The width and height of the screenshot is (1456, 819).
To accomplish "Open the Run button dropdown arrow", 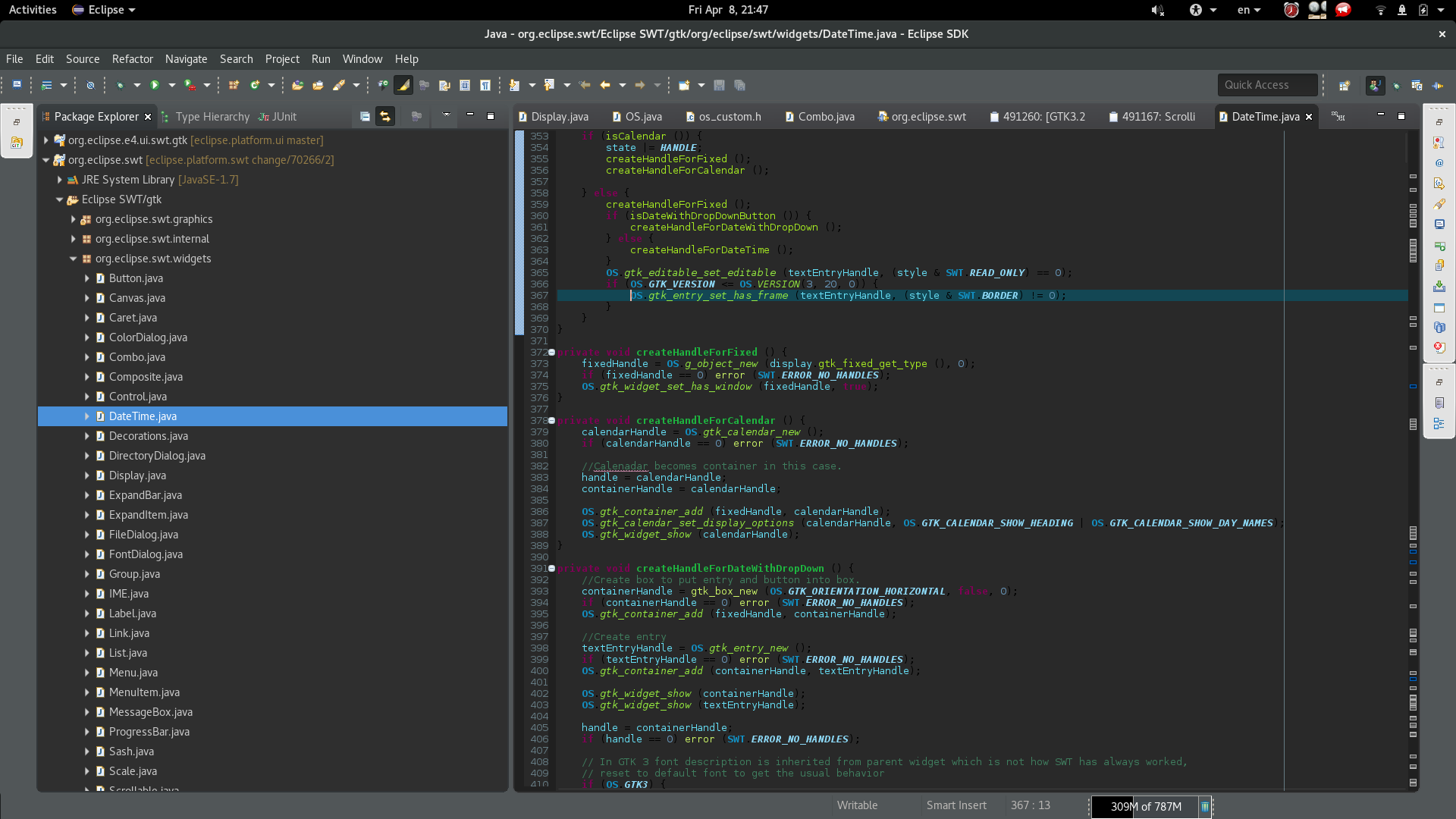I will pos(171,85).
